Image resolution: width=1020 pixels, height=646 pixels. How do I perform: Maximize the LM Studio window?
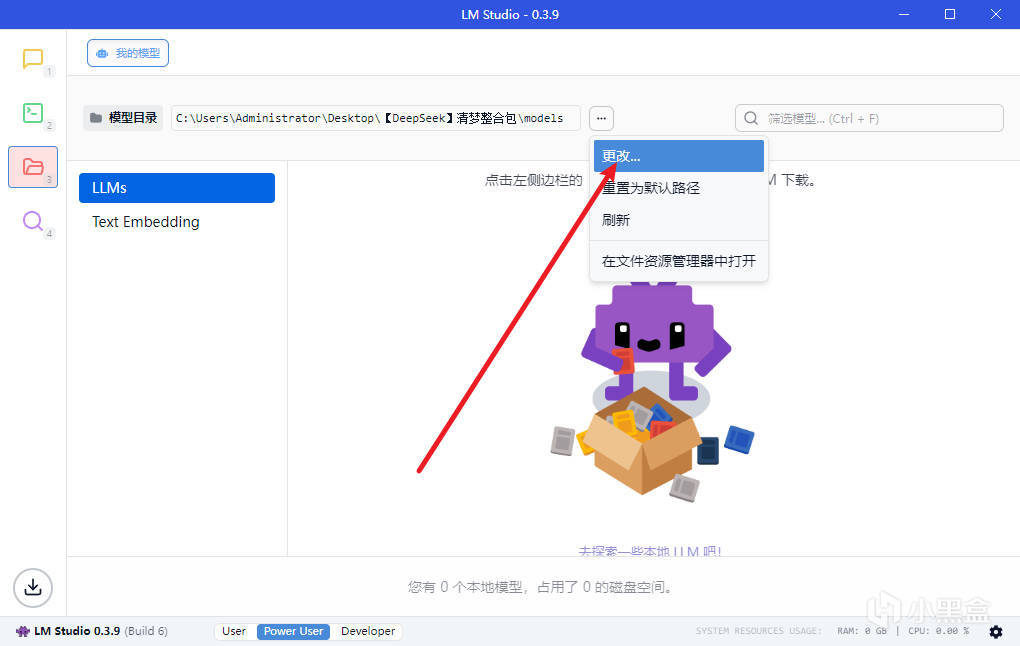[950, 14]
